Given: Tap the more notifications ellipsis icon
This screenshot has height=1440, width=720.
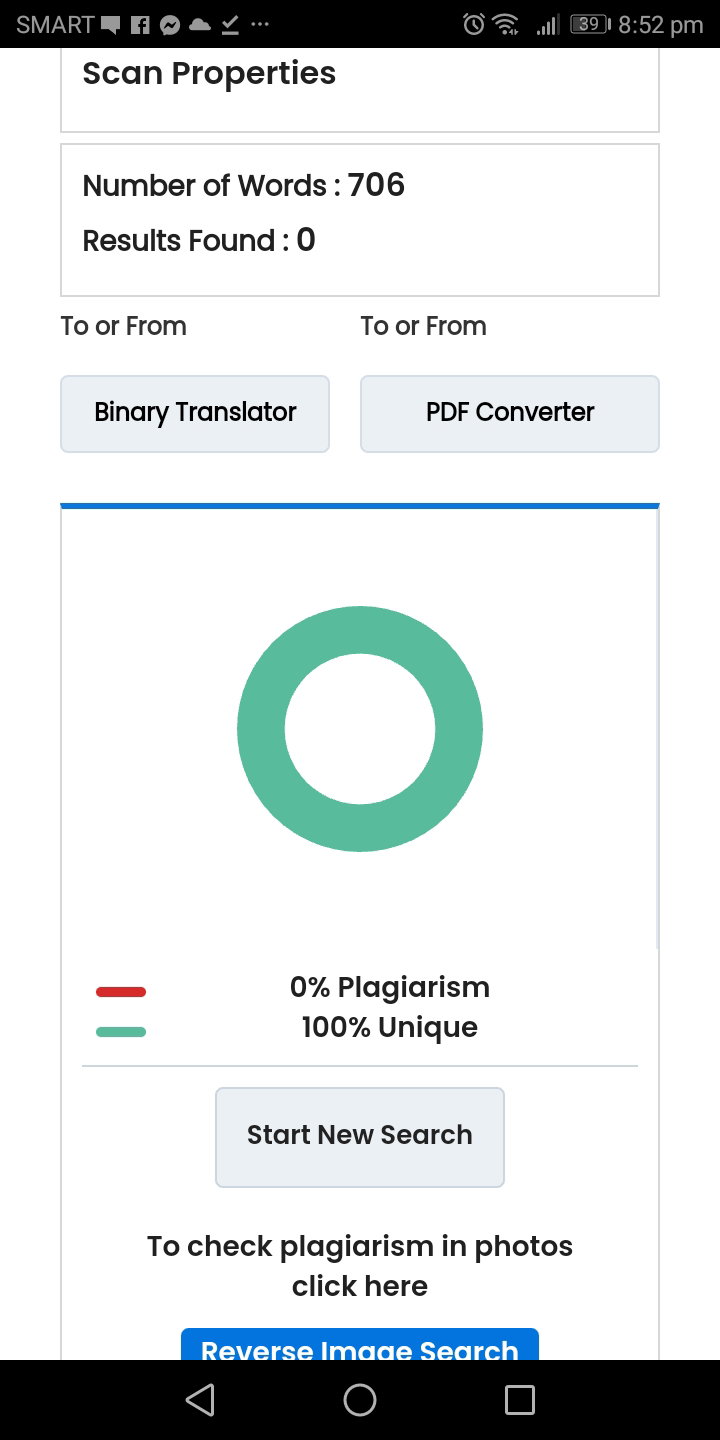Looking at the screenshot, I should coord(260,26).
